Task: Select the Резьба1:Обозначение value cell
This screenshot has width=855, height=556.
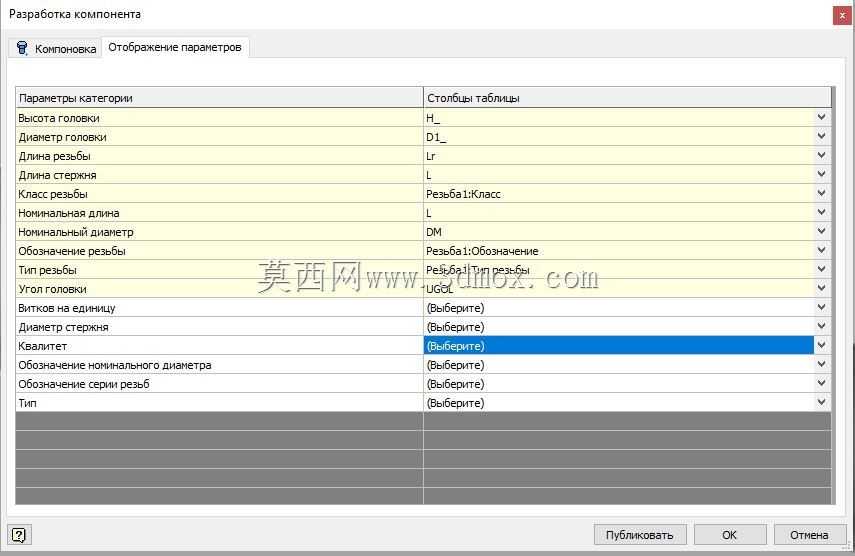Action: [x=619, y=251]
